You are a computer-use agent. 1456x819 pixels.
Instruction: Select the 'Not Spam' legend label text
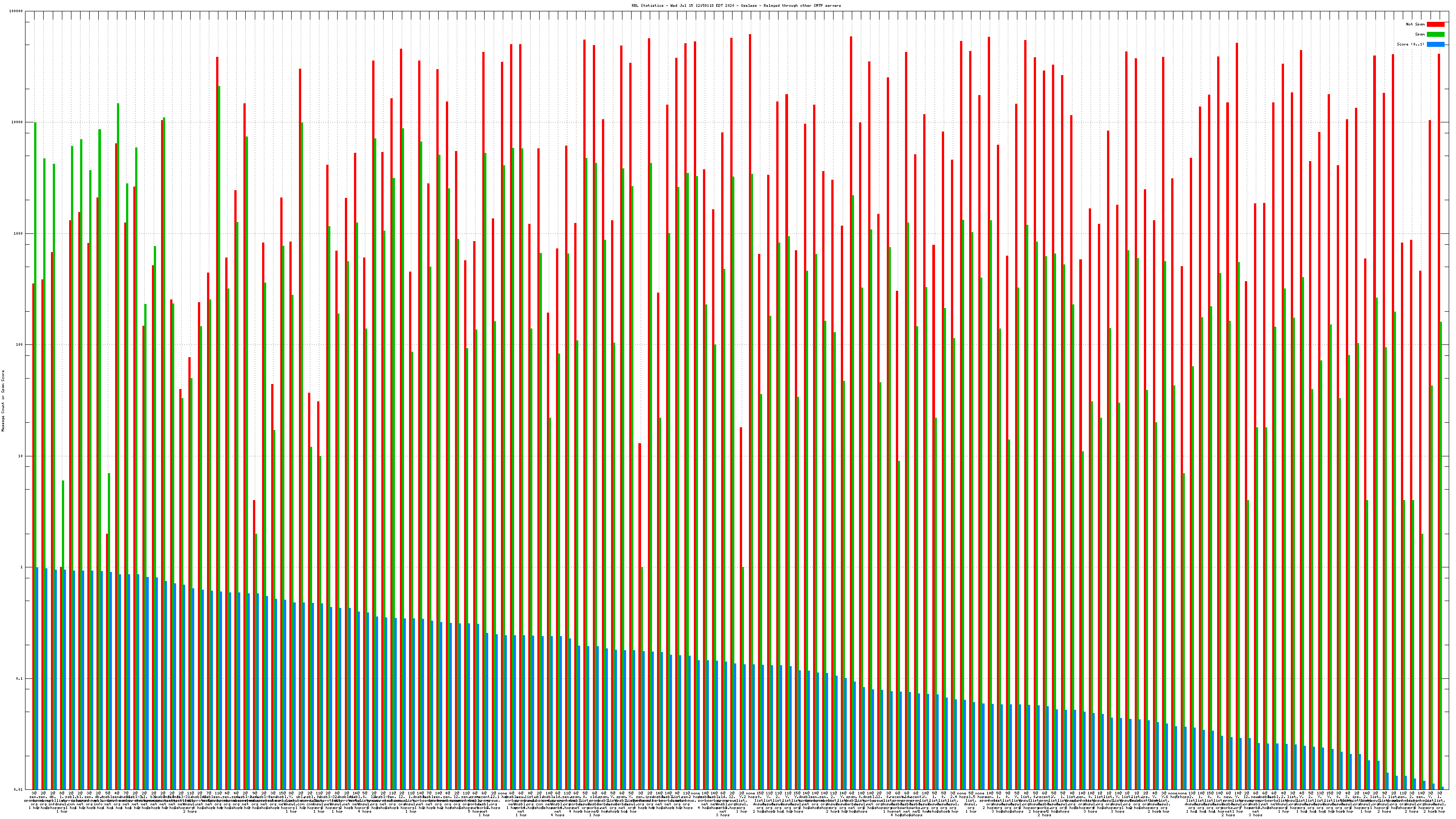(1416, 24)
